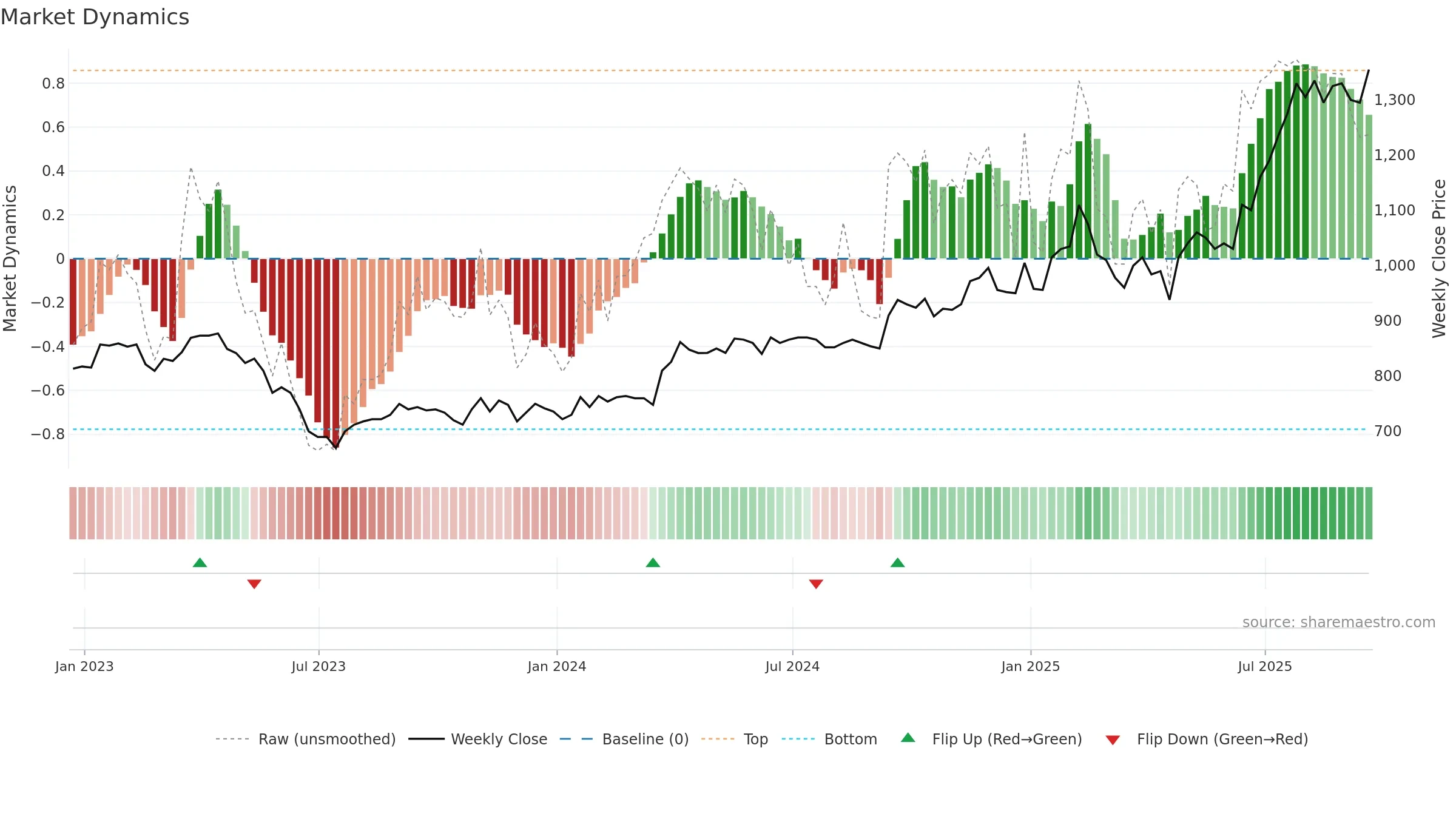Image resolution: width=1456 pixels, height=819 pixels.
Task: Click the 0.8 left axis label
Action: point(53,83)
